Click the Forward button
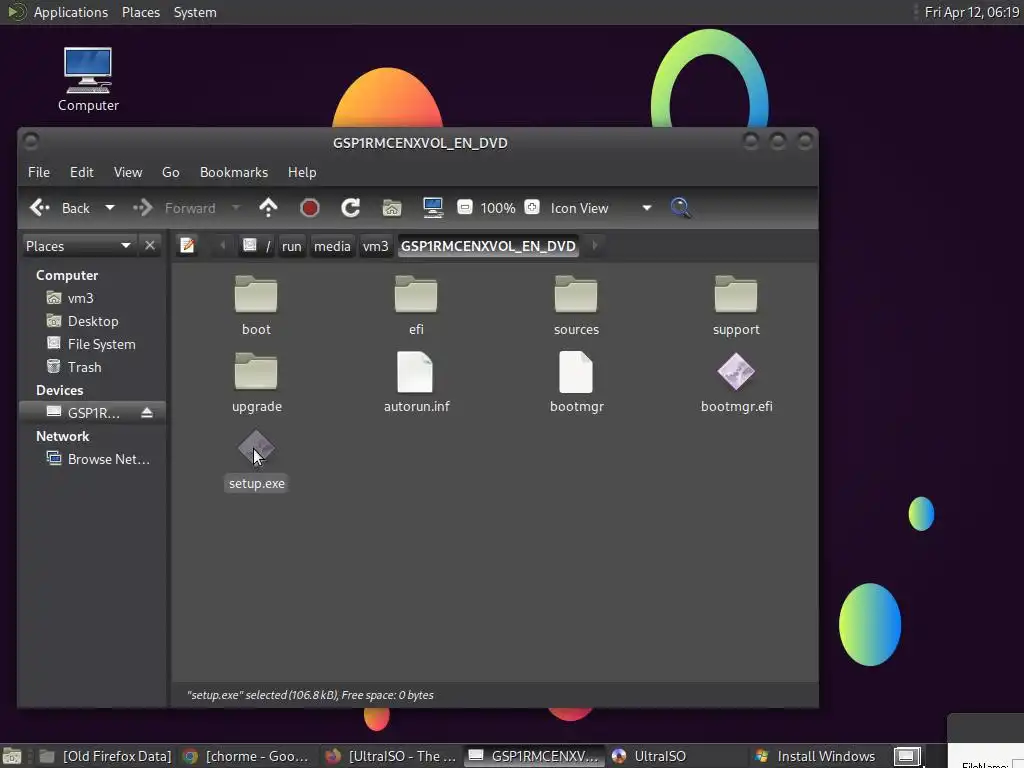 (x=174, y=208)
